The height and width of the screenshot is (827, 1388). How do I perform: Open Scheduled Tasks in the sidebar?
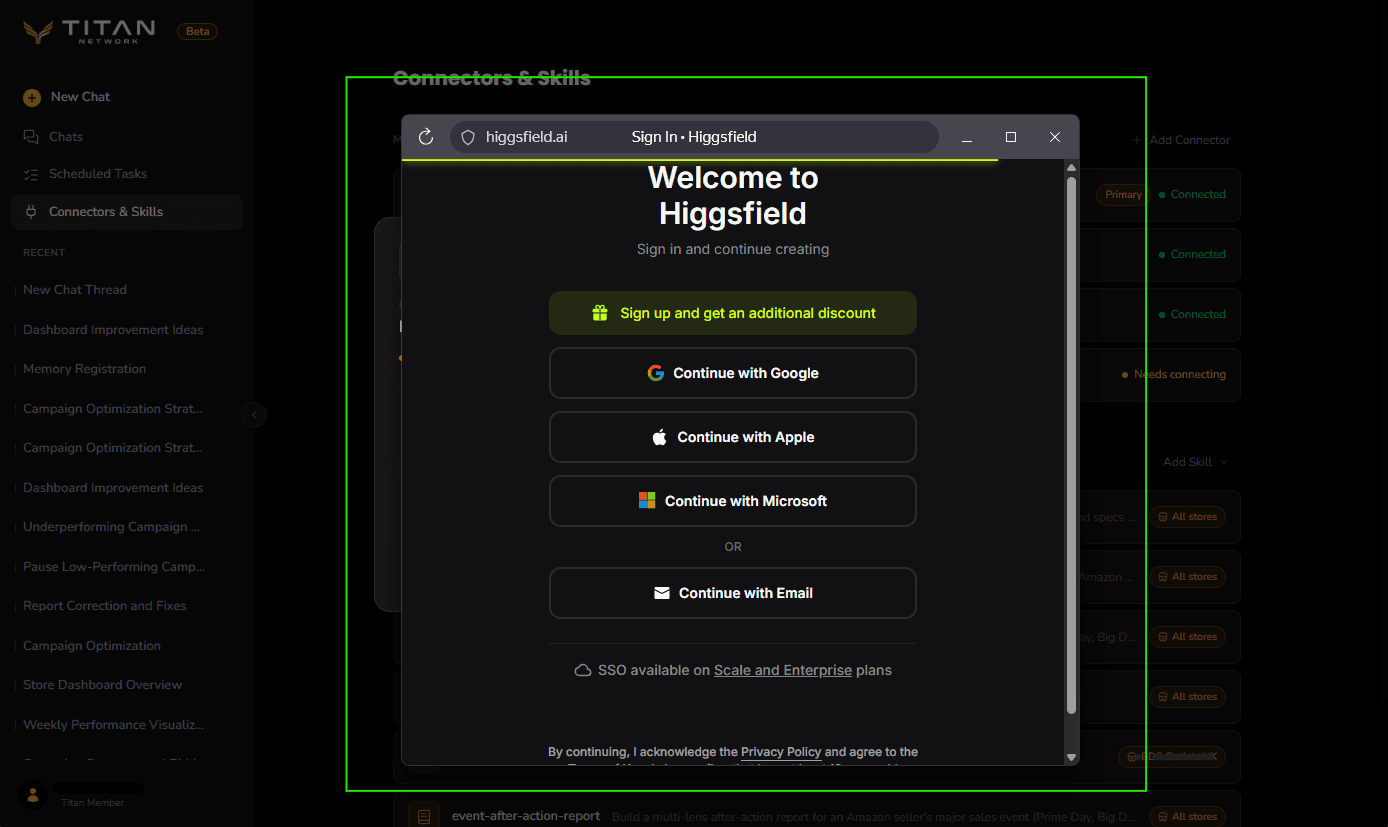click(x=98, y=174)
